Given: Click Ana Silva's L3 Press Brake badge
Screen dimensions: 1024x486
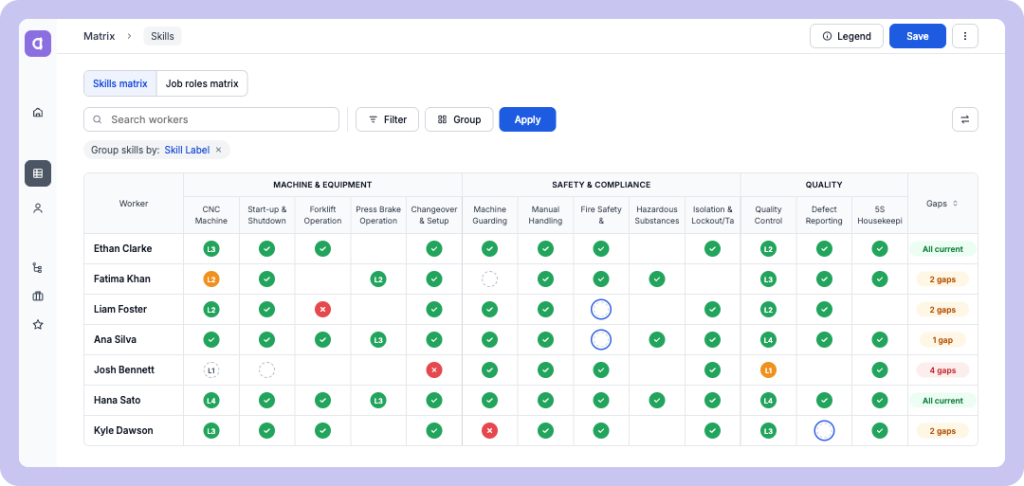Looking at the screenshot, I should point(378,340).
